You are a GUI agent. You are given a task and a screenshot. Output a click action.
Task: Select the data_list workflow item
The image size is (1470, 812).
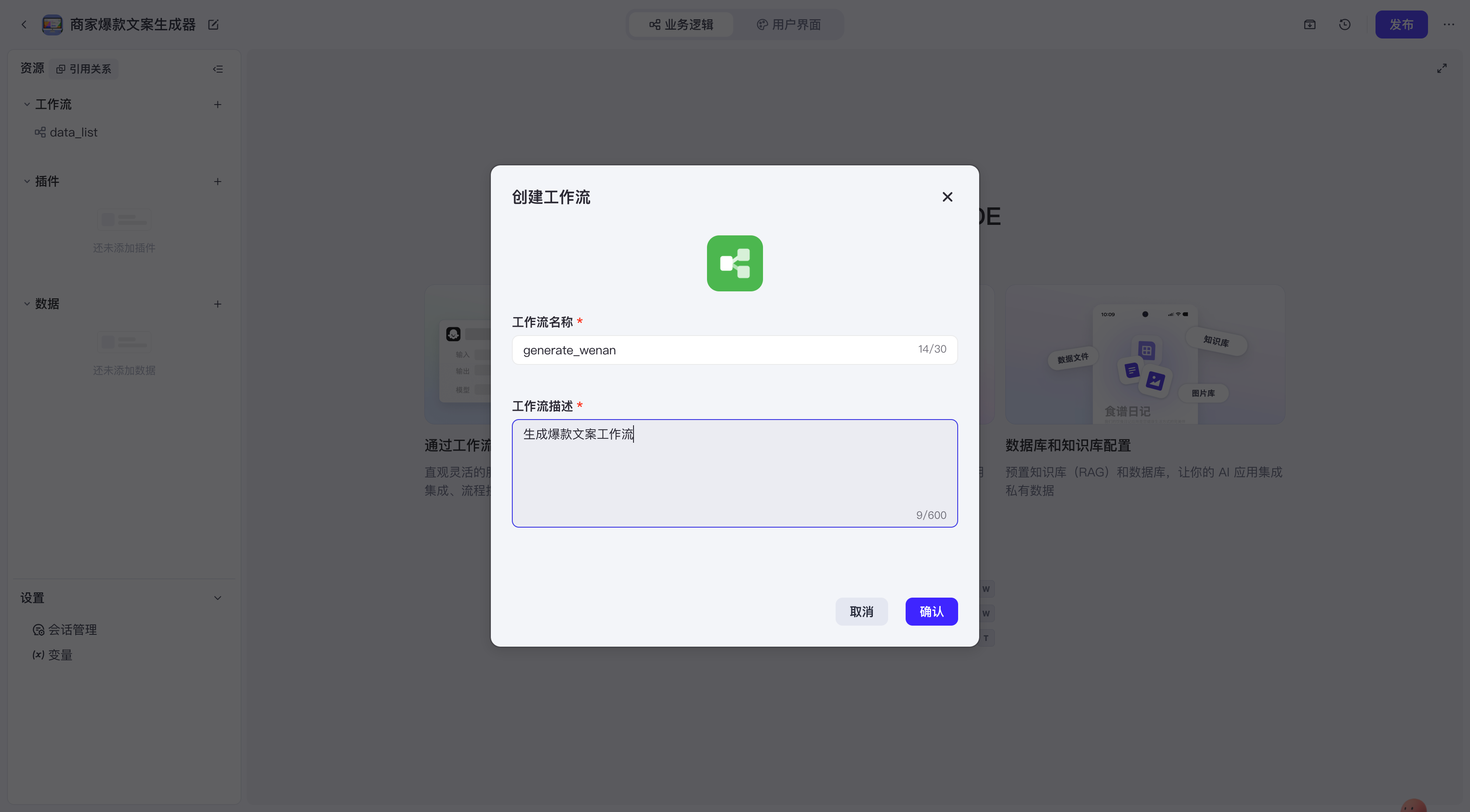(73, 133)
